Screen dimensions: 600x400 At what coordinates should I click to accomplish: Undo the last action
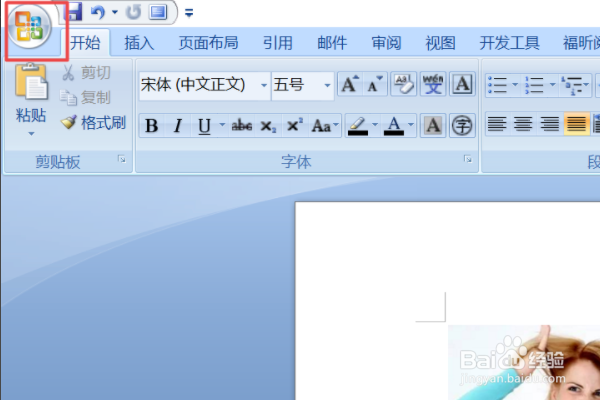[98, 12]
